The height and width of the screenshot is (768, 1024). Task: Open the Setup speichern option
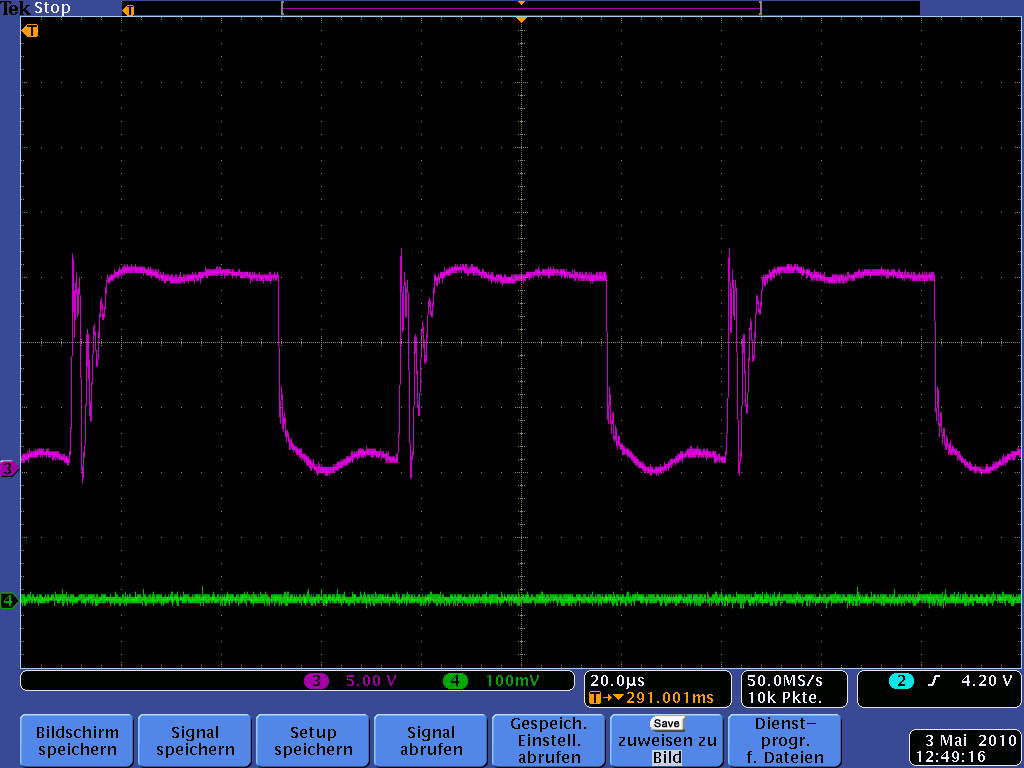(x=313, y=741)
